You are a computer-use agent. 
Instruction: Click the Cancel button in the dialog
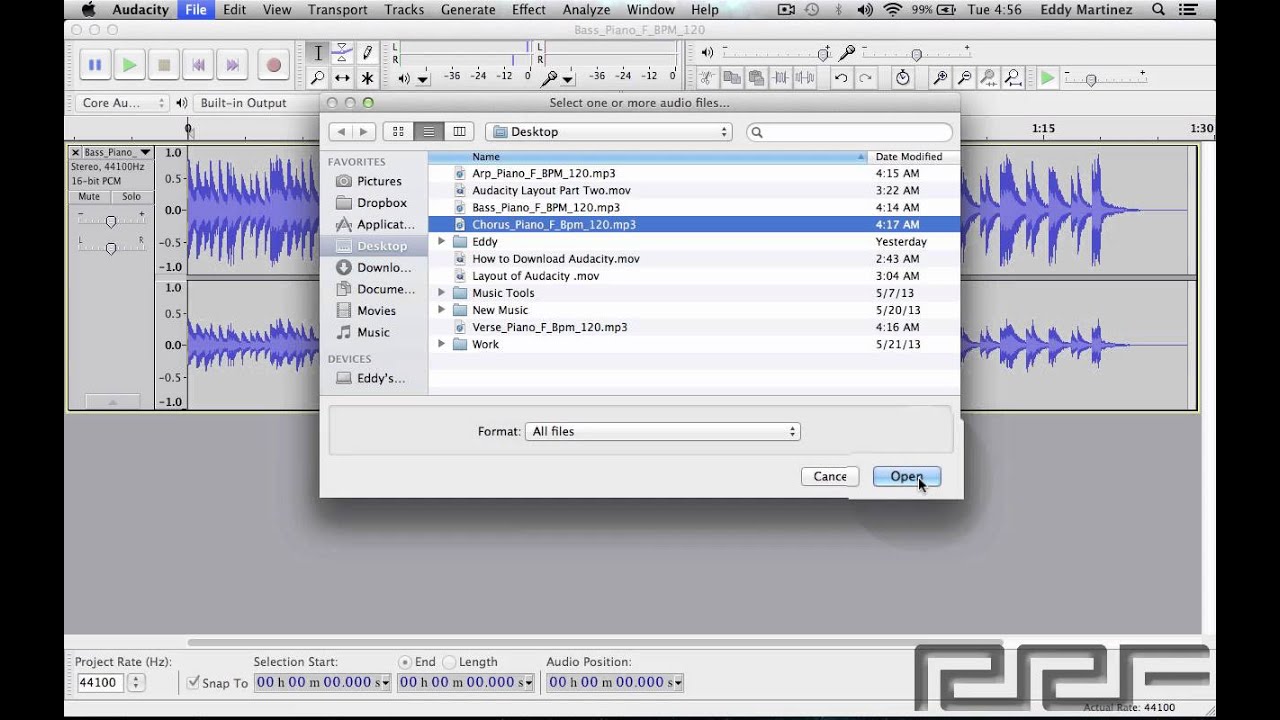829,477
